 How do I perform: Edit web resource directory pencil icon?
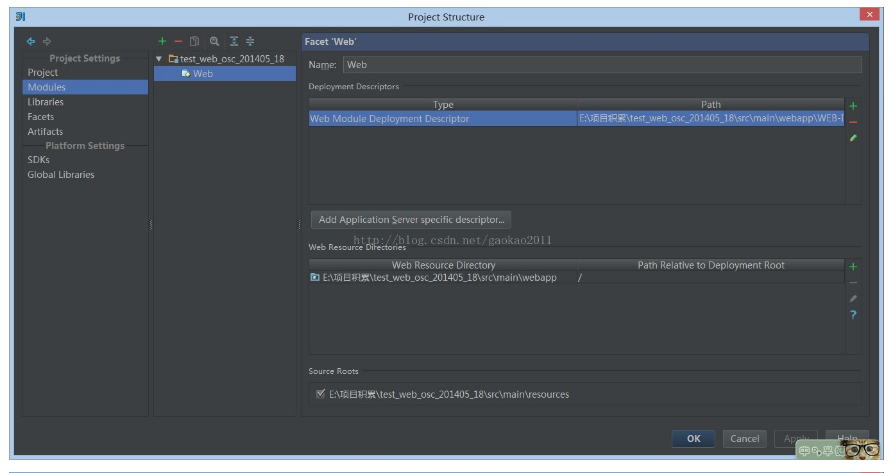point(853,299)
